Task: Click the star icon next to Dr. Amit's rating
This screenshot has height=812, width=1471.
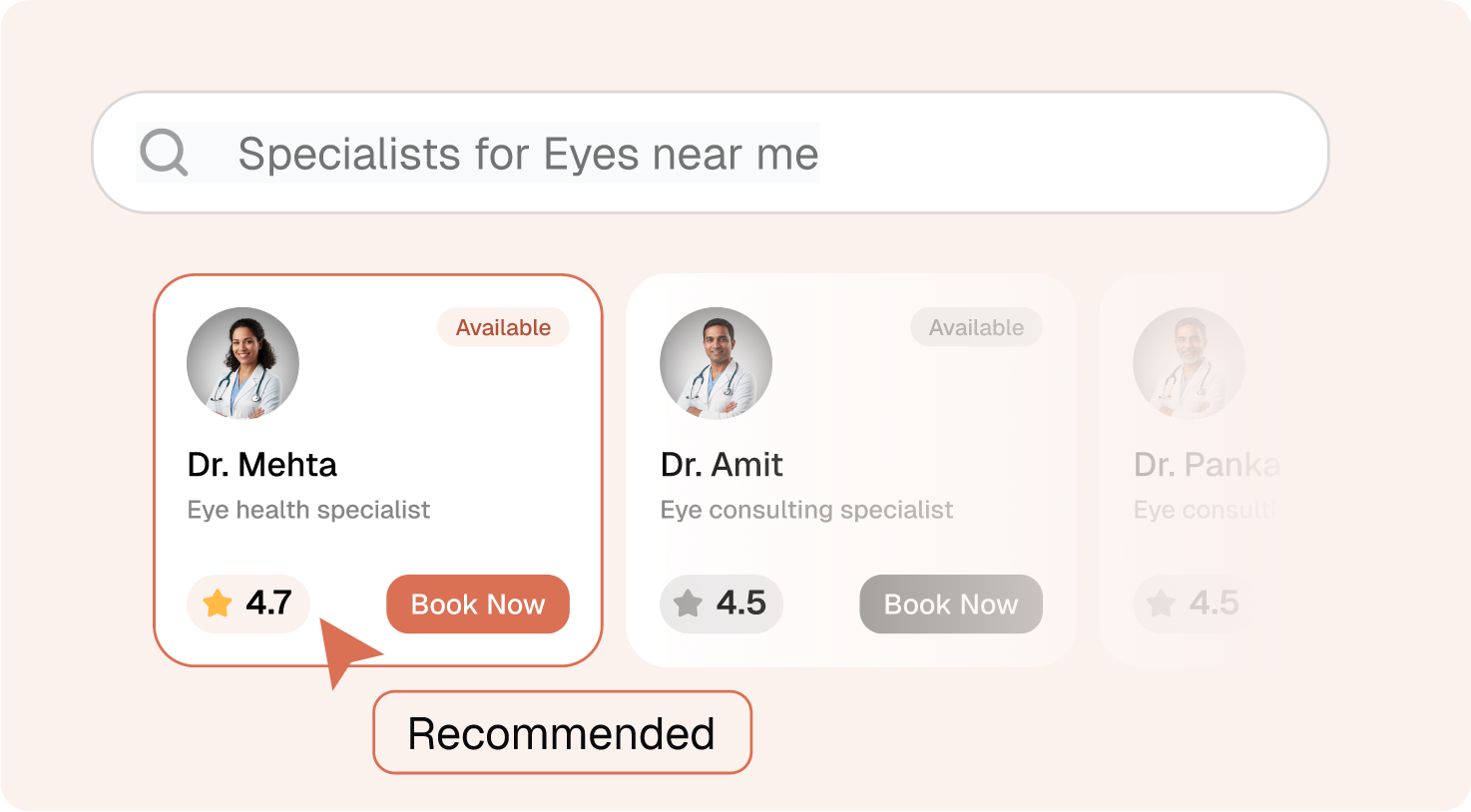Action: pyautogui.click(x=689, y=604)
